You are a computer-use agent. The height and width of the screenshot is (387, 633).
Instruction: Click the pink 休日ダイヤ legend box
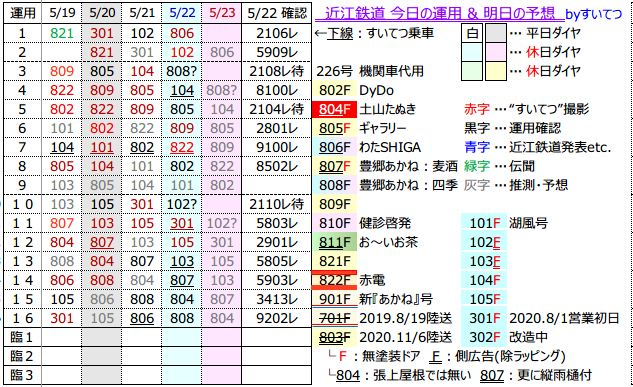(x=496, y=52)
